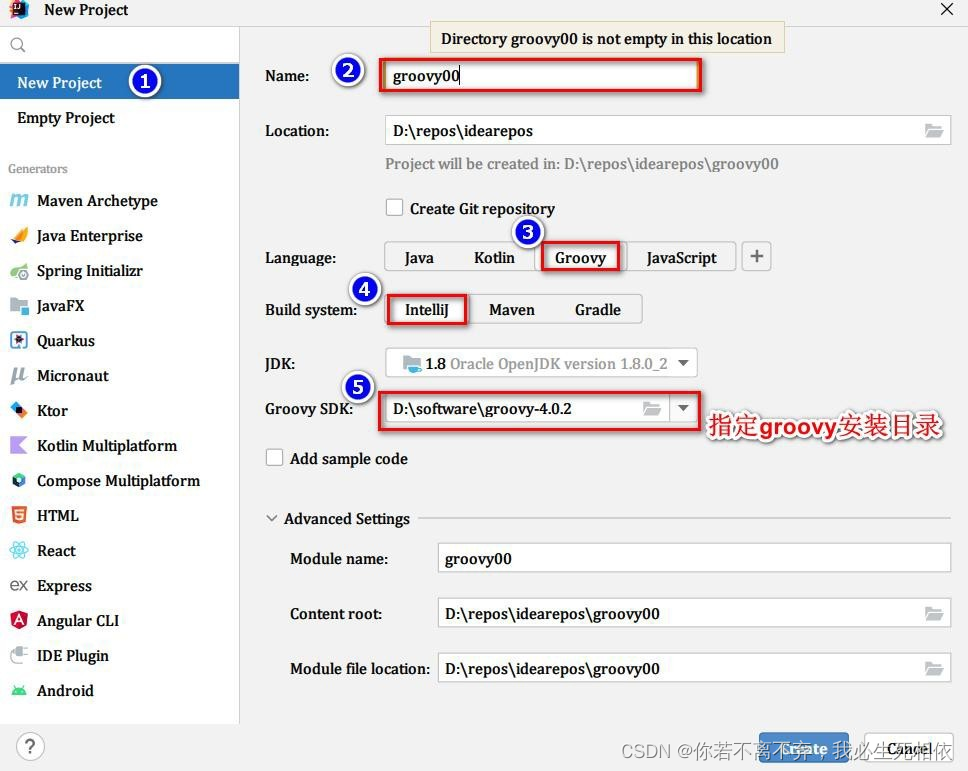Image resolution: width=968 pixels, height=771 pixels.
Task: Collapse the Advanced Settings section
Action: point(272,518)
